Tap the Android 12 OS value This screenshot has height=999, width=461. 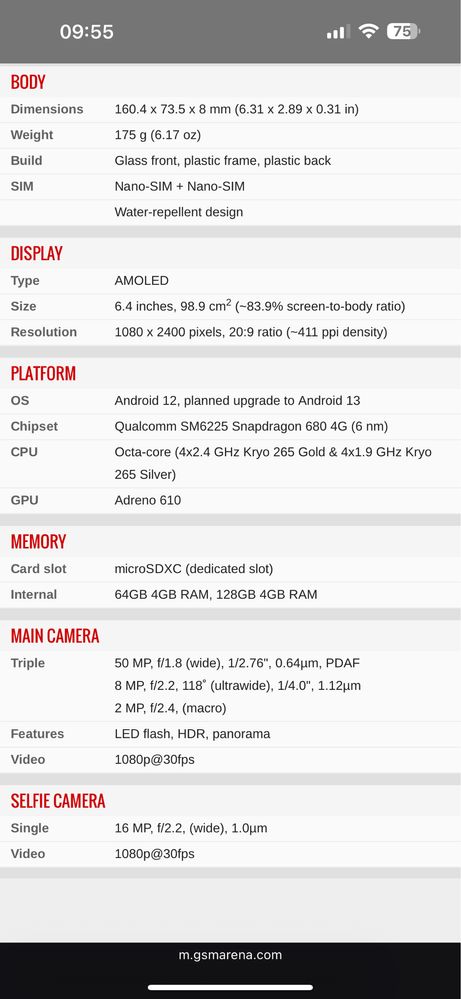coord(238,401)
